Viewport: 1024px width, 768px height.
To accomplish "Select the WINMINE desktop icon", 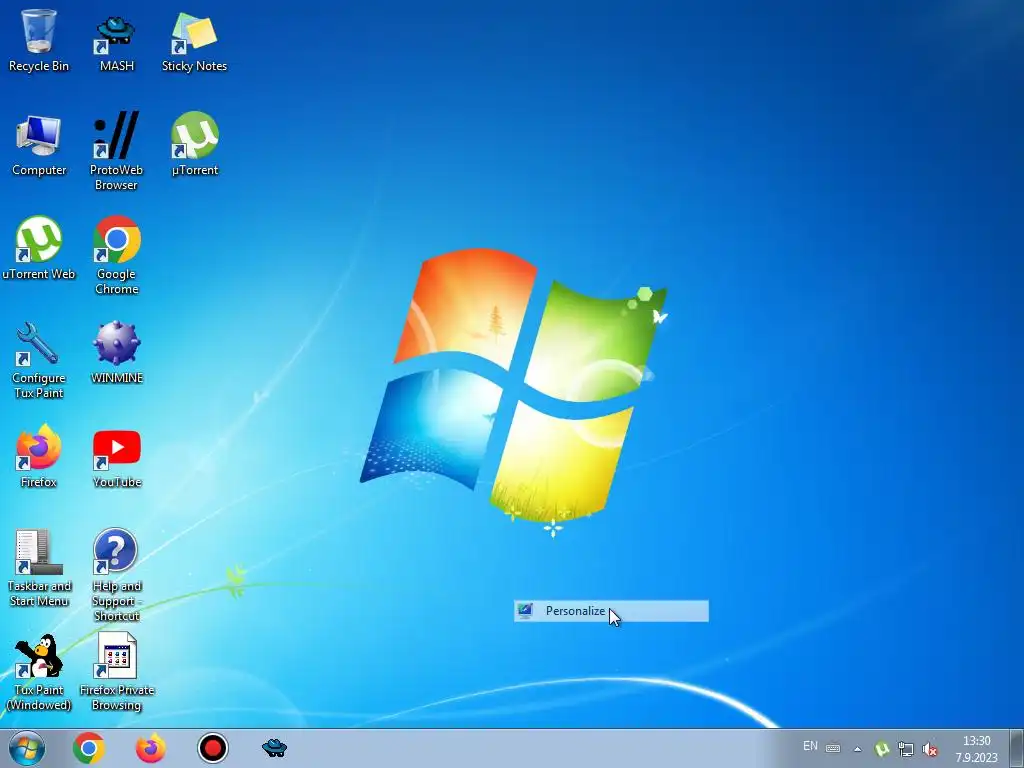I will coord(116,353).
